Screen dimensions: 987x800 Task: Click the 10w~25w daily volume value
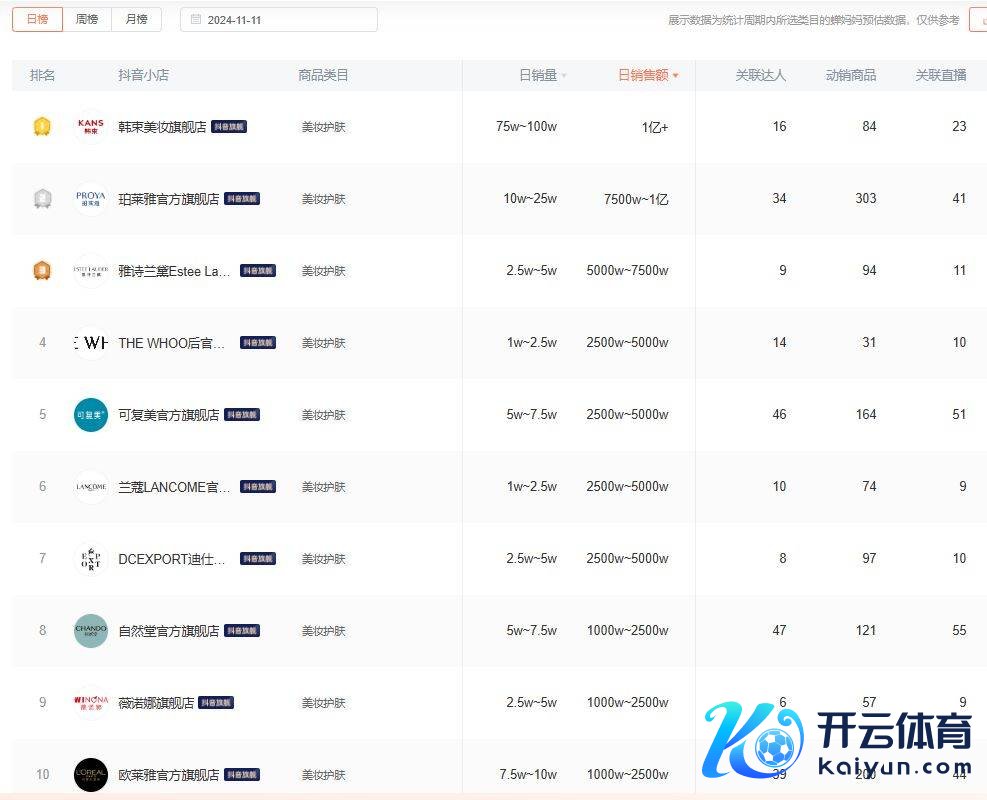tap(530, 199)
